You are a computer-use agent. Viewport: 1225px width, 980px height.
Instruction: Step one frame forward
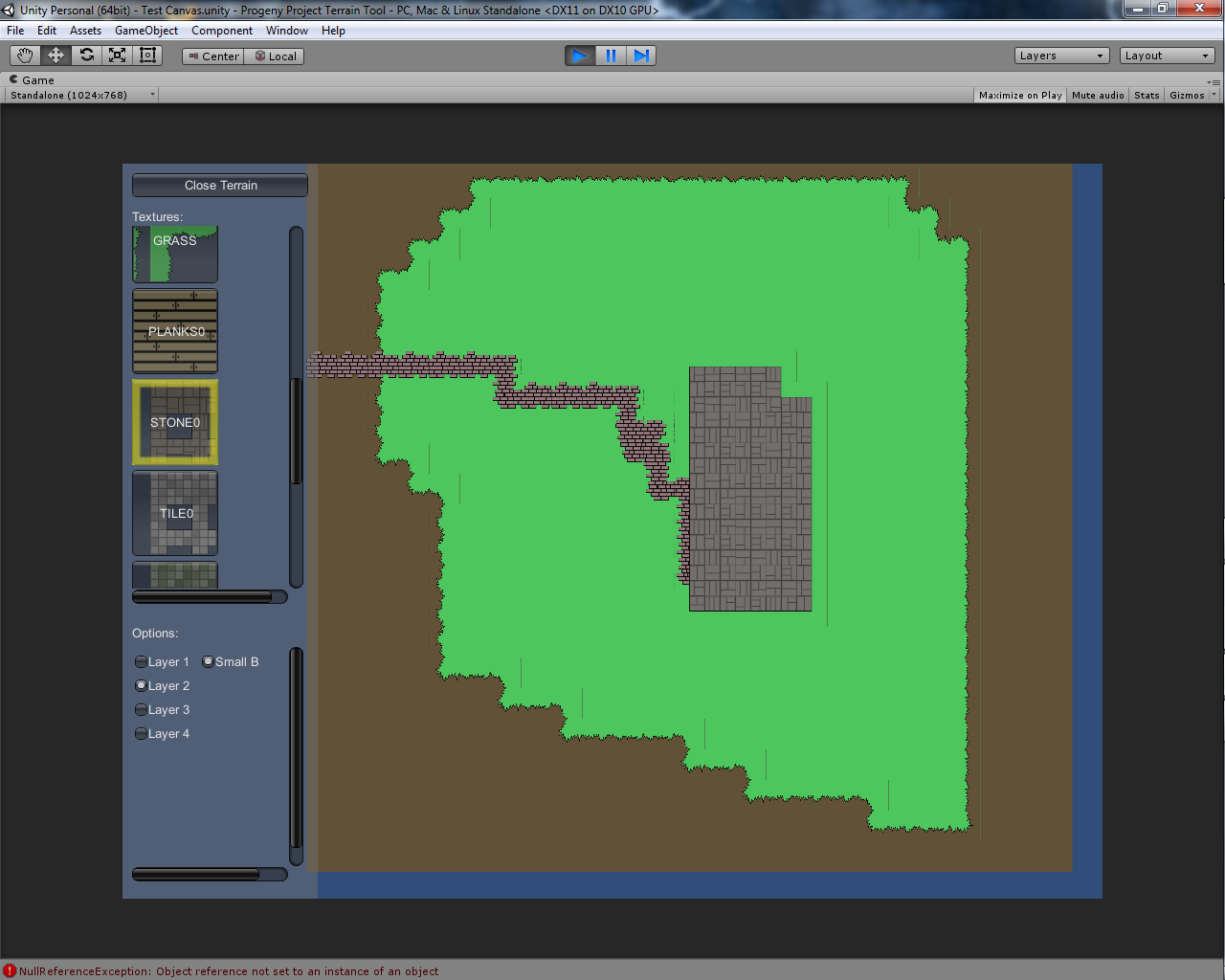[641, 56]
